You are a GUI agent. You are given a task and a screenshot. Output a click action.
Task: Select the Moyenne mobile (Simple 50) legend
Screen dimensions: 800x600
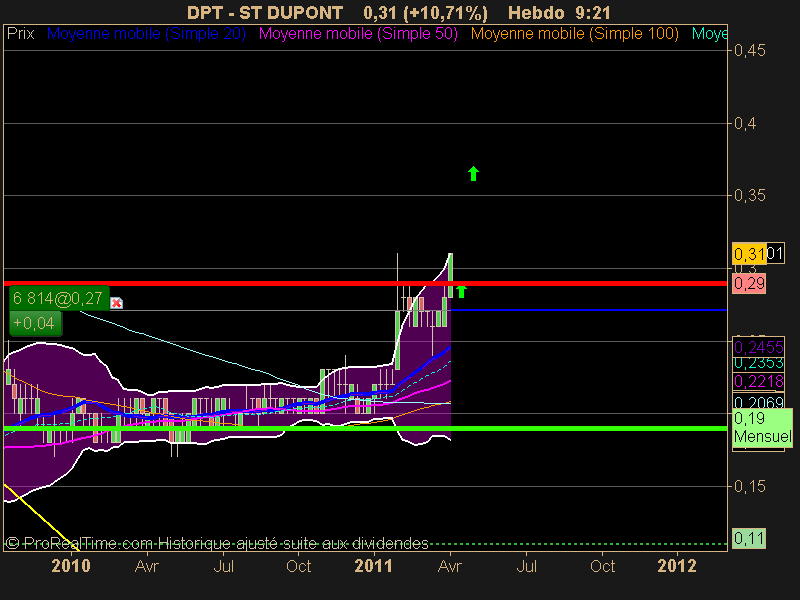point(358,34)
